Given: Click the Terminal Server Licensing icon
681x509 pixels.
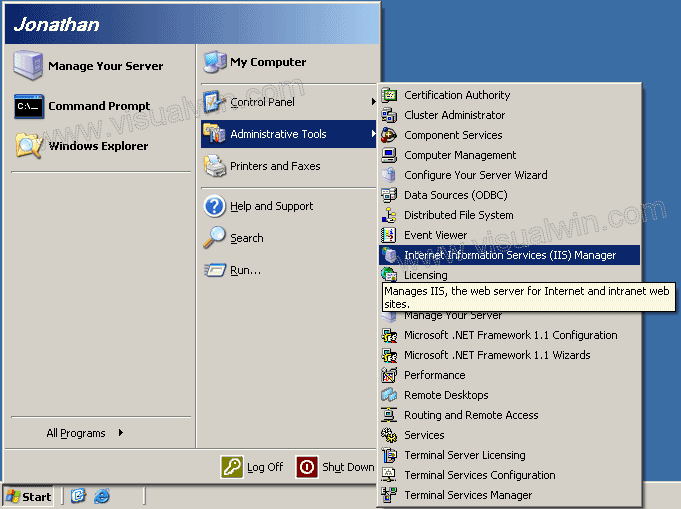Looking at the screenshot, I should pos(389,455).
